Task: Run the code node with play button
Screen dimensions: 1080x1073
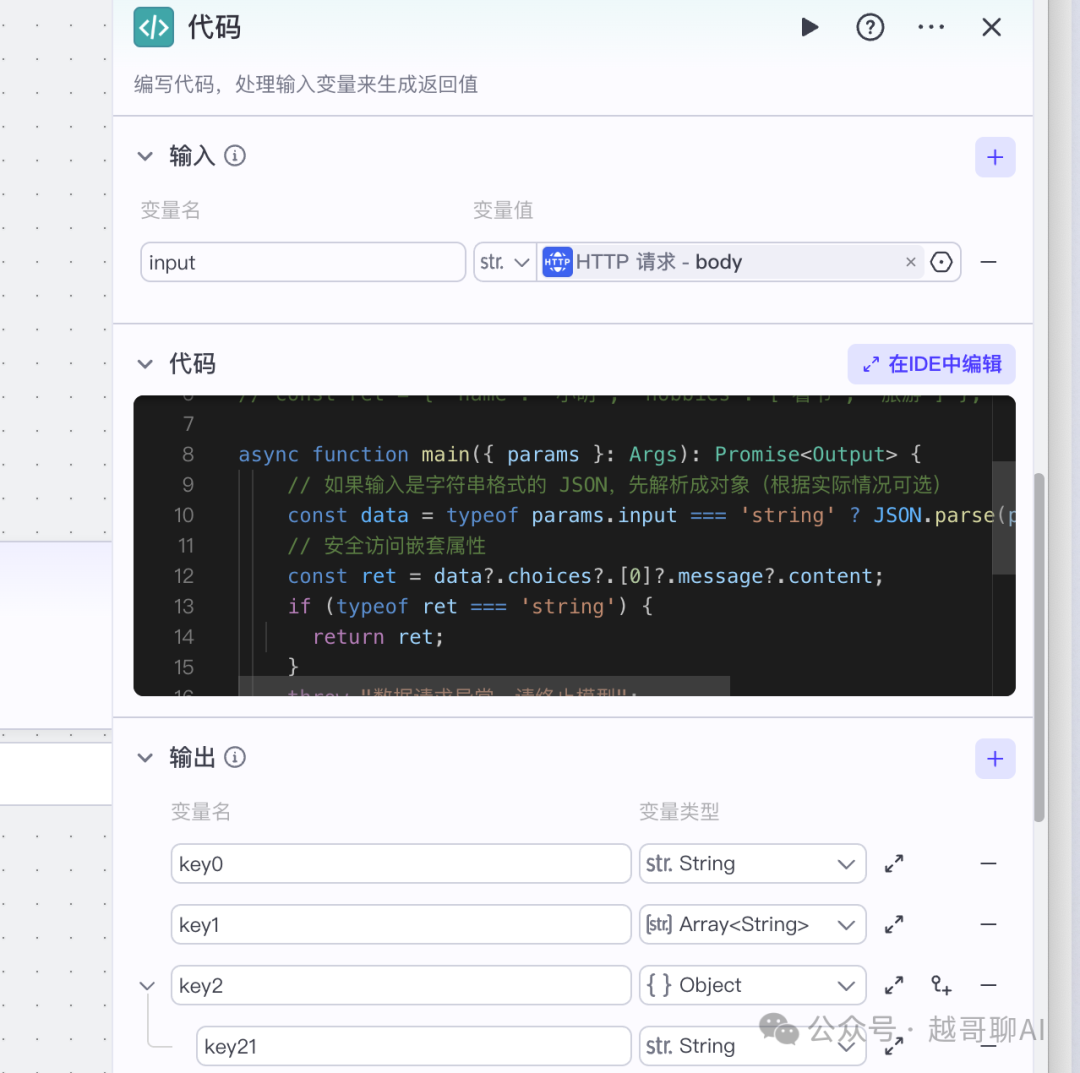Action: (x=810, y=28)
